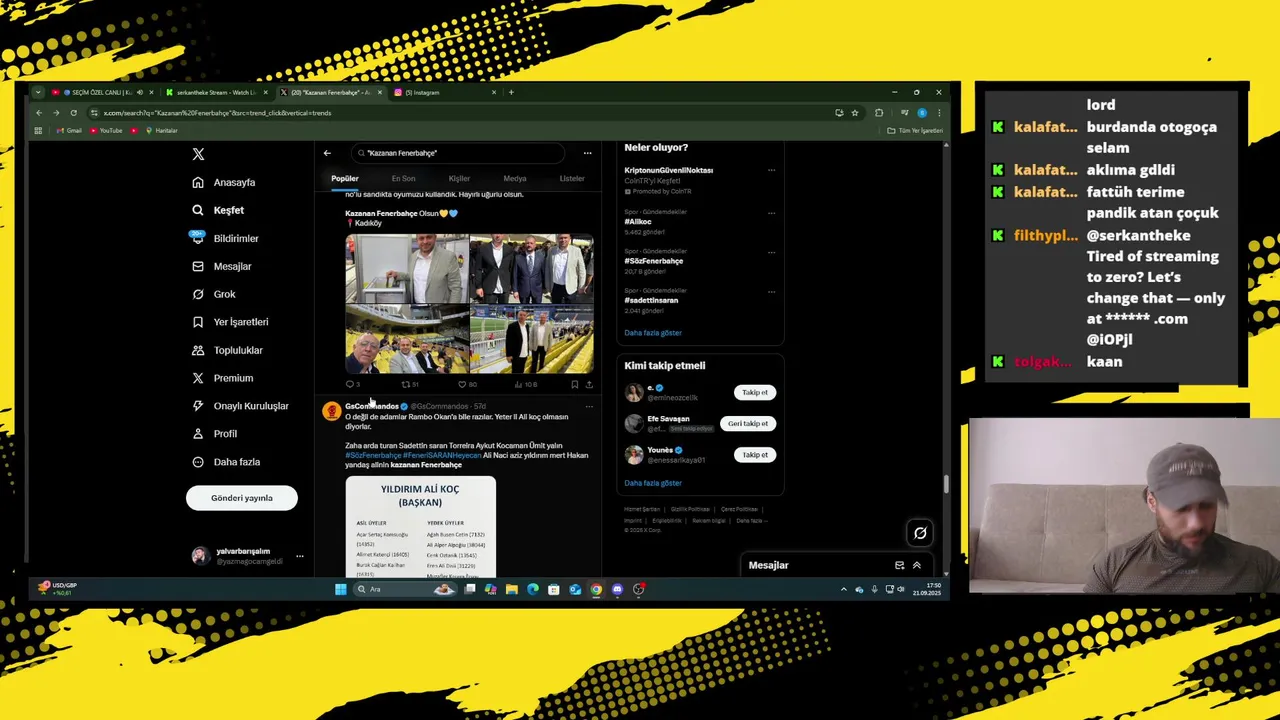Bookmark this page with the star icon
This screenshot has height=720, width=1280.
click(x=855, y=113)
